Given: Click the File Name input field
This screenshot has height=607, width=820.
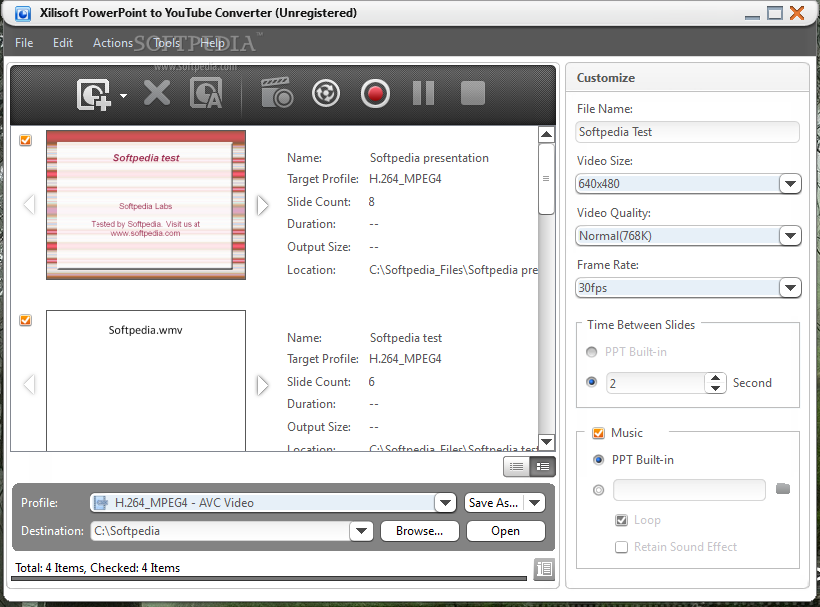Looking at the screenshot, I should [x=688, y=132].
